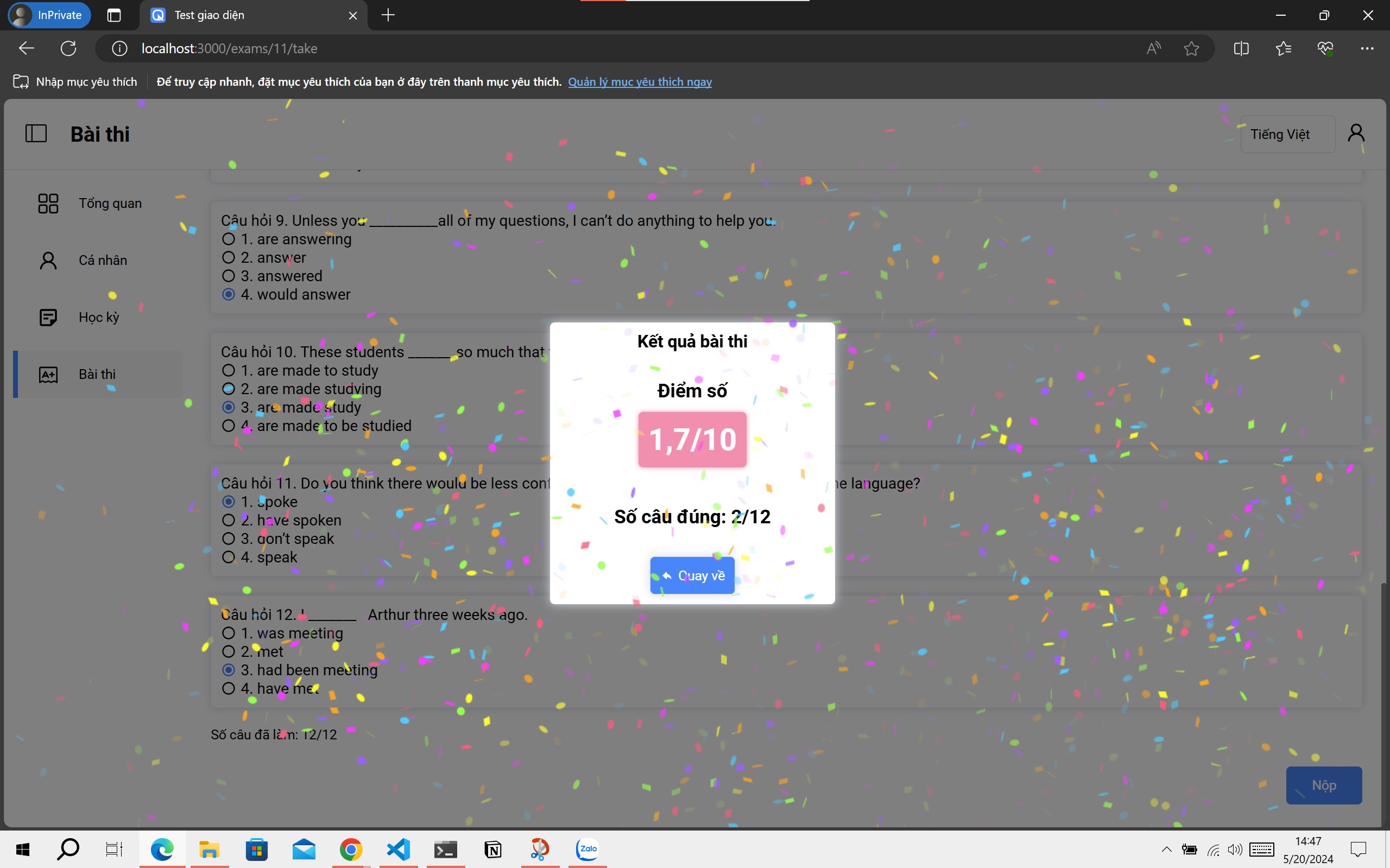Click the Quay về button
This screenshot has width=1390, height=868.
coord(692,575)
